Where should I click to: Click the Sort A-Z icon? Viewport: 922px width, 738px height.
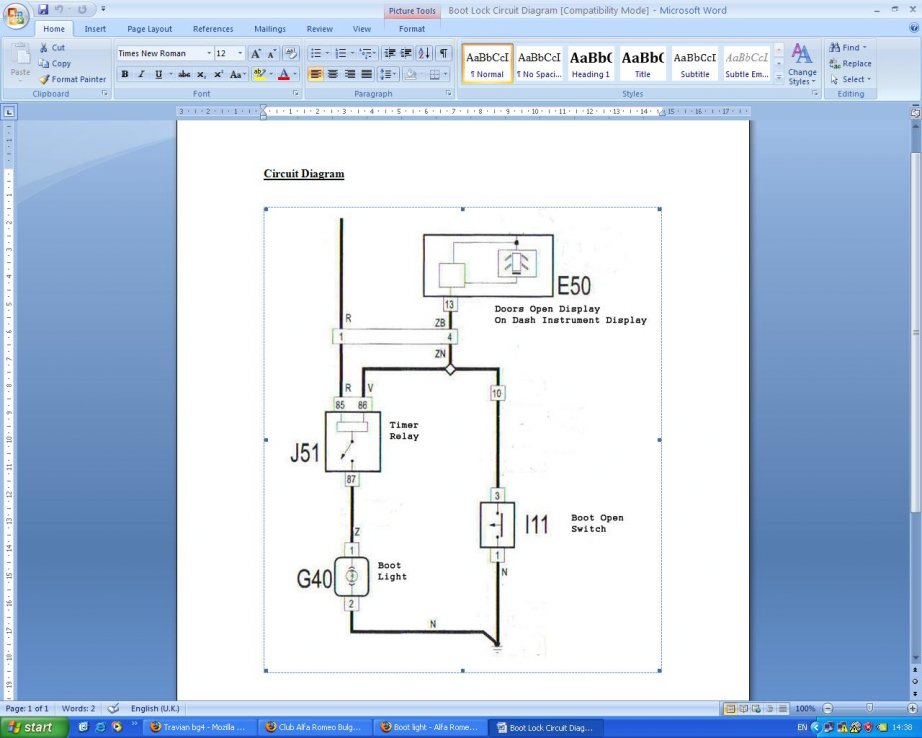(x=424, y=53)
